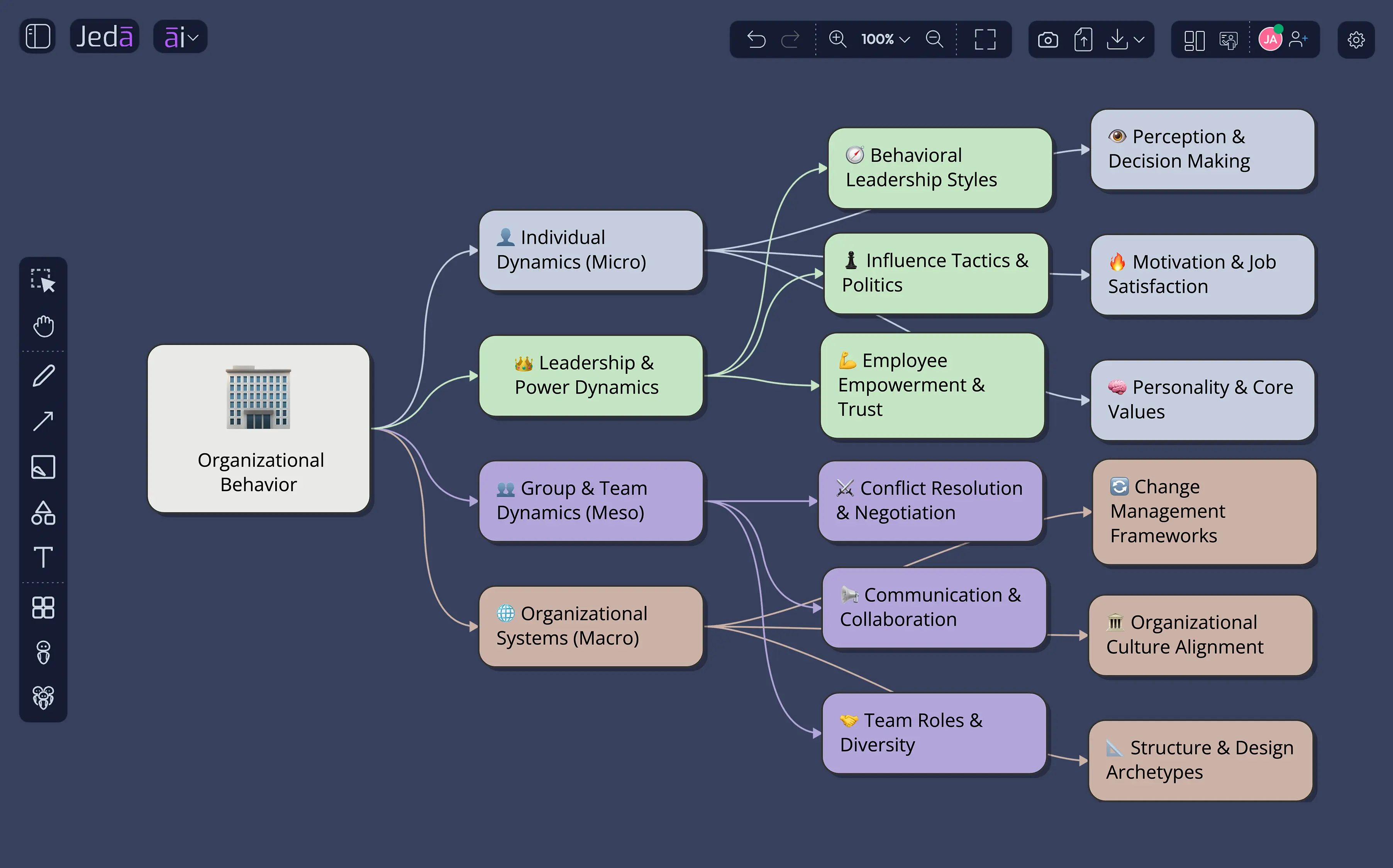Screen dimensions: 1393x868
Task: Choose the selection cursor tool
Action: coord(43,280)
